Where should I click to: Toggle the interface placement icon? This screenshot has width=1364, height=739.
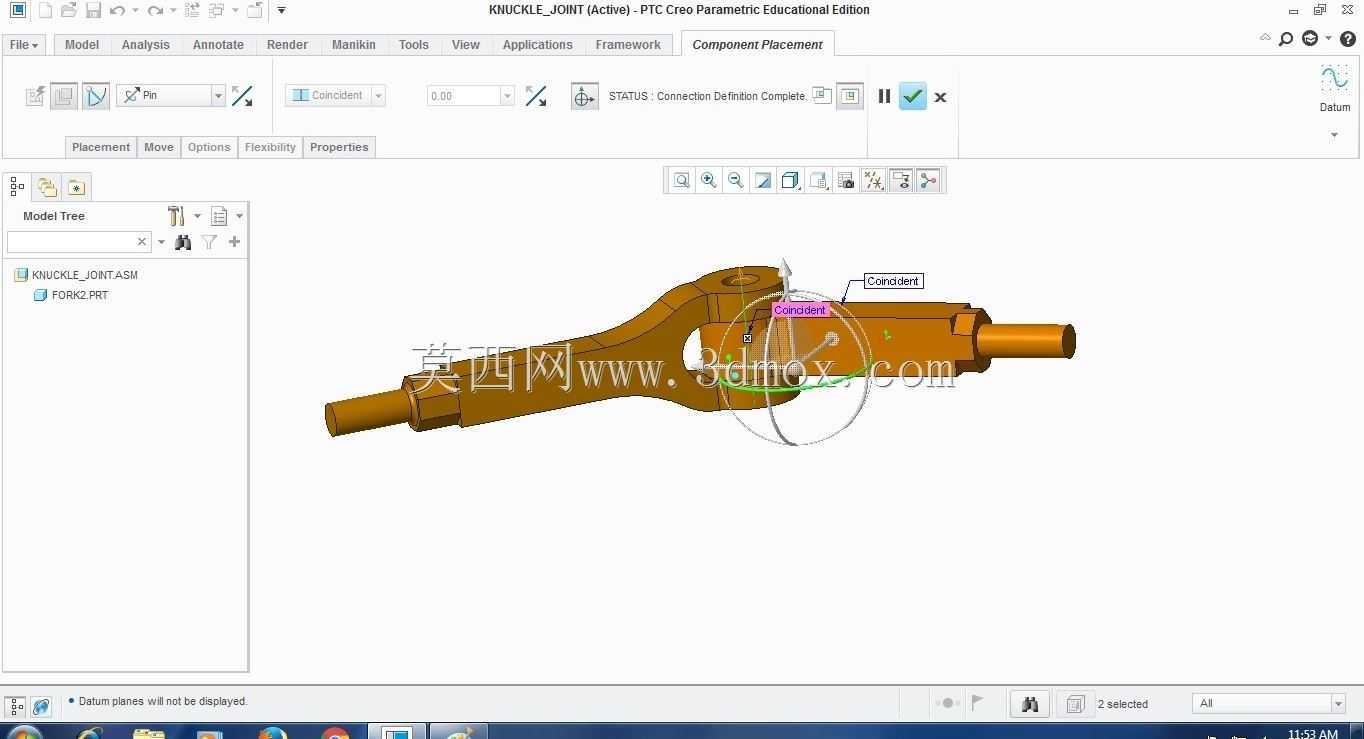35,96
